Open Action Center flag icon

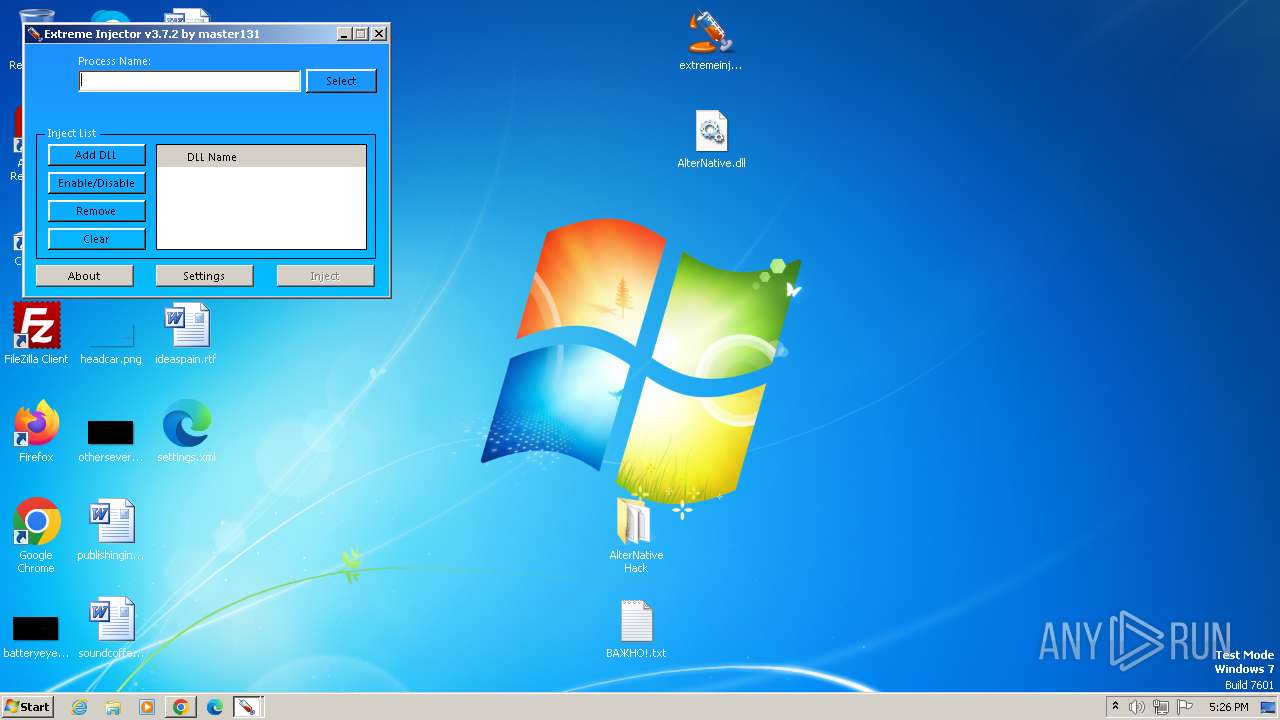[x=1185, y=707]
